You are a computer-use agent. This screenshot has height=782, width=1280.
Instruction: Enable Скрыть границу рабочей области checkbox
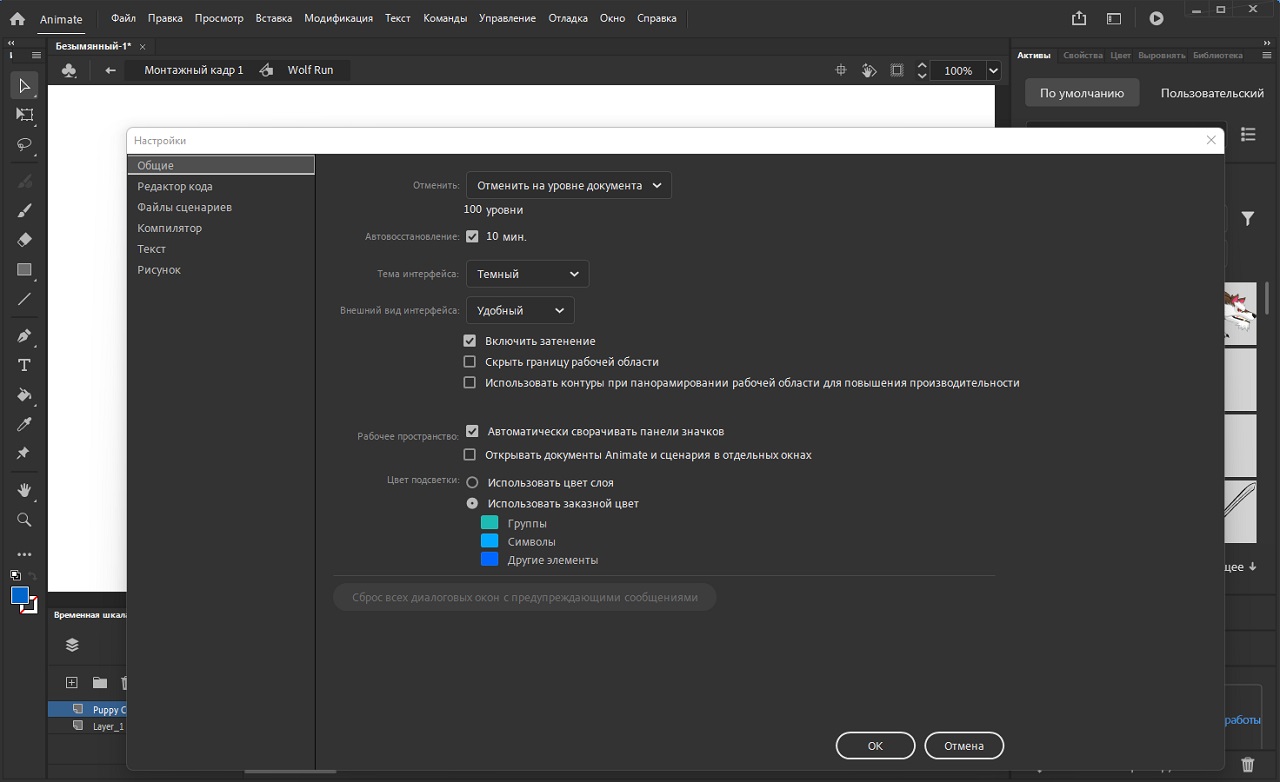coord(470,362)
